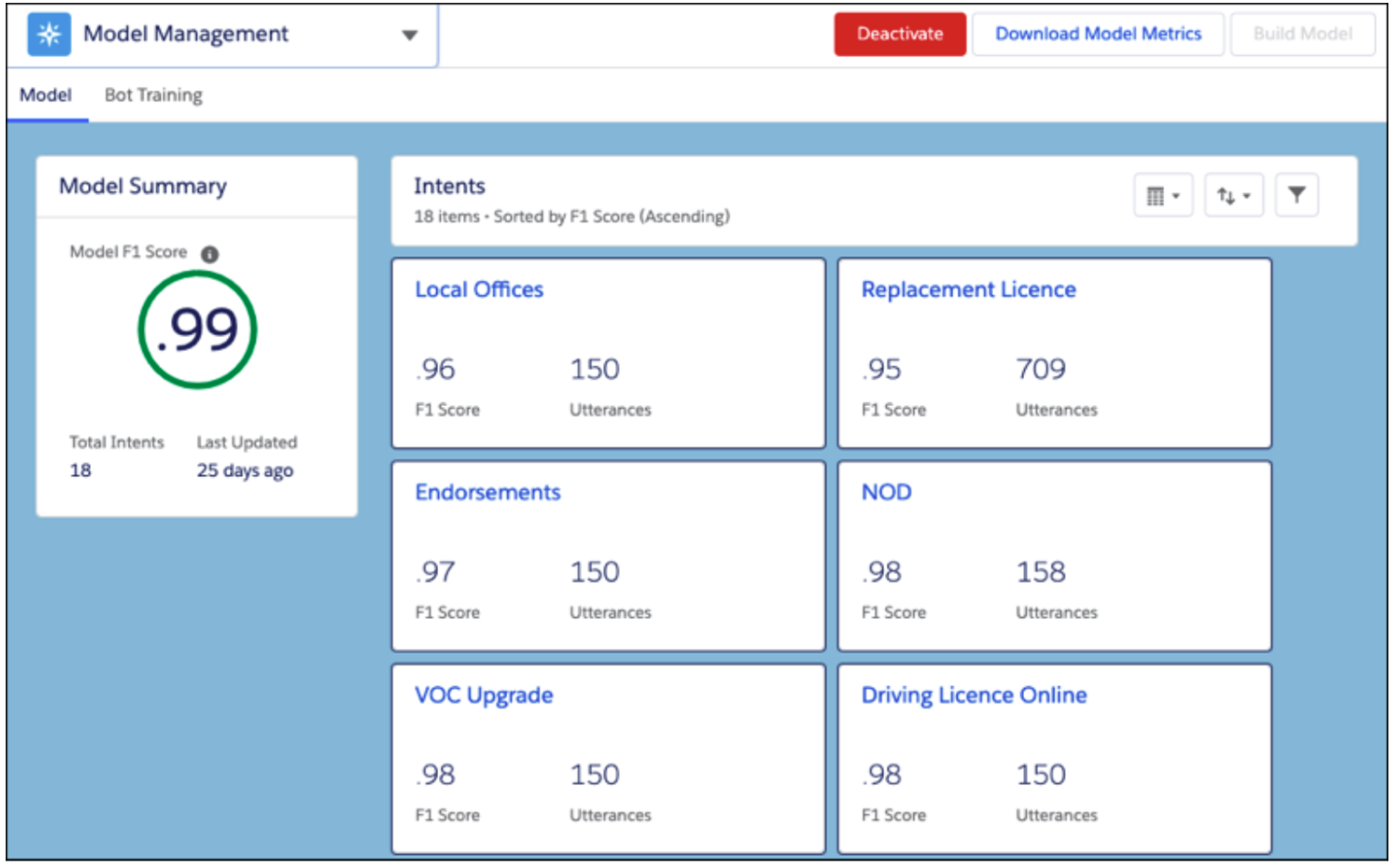This screenshot has height=868, width=1396.
Task: Open the Model Management dropdown arrow
Action: pyautogui.click(x=409, y=36)
